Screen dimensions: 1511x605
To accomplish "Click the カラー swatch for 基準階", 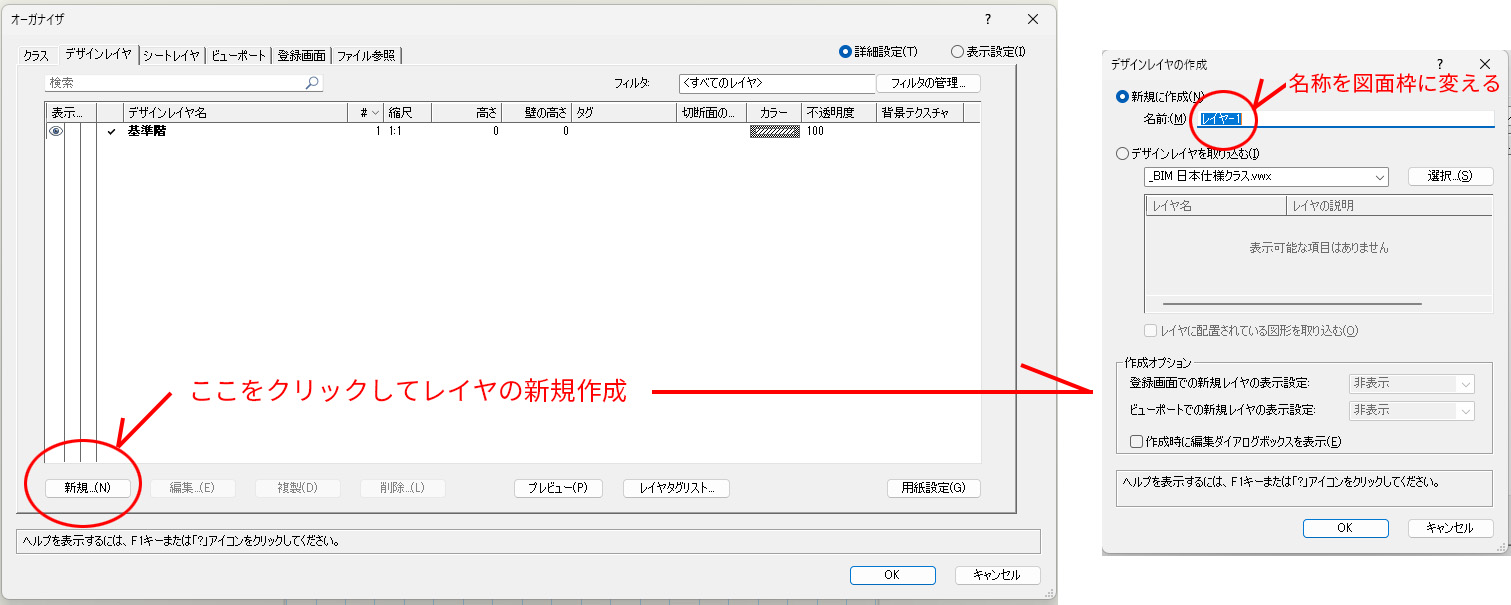I will [x=774, y=131].
